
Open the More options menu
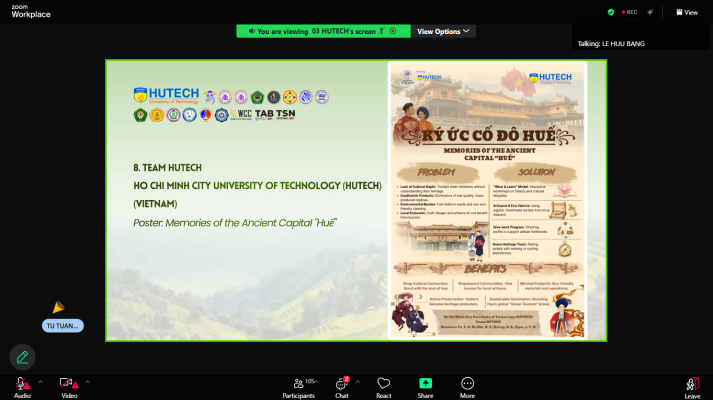click(x=467, y=388)
